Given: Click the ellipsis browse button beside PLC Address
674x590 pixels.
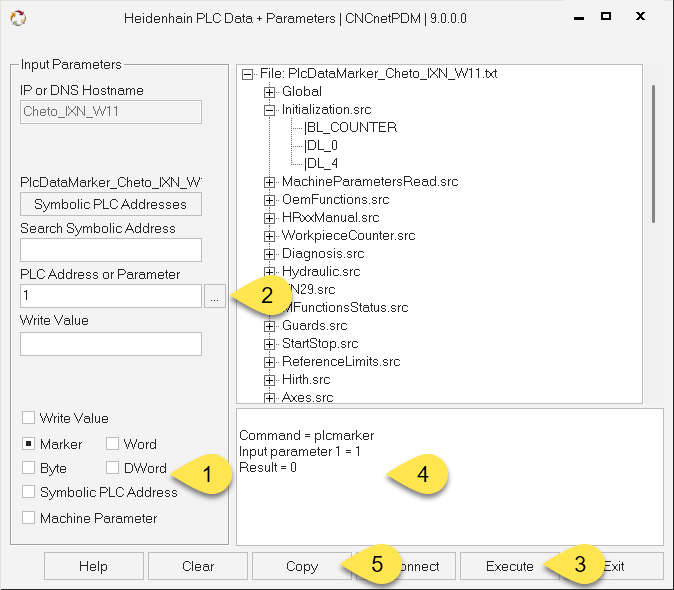Looking at the screenshot, I should coord(214,296).
